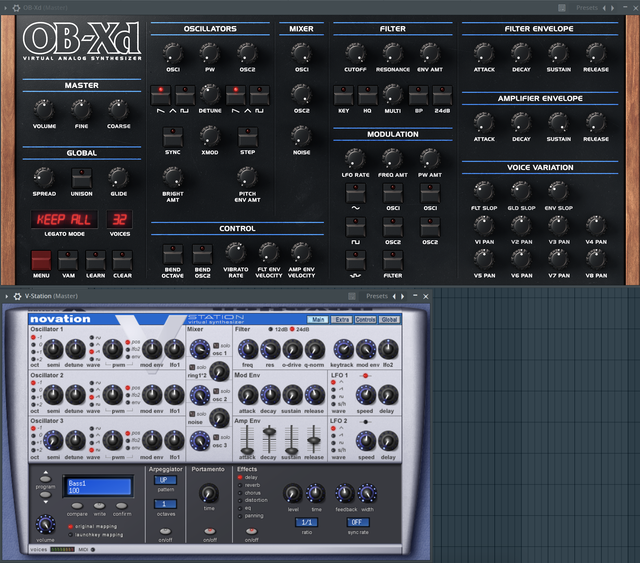Click the V-Station Amp Env release slider
The height and width of the screenshot is (563, 640).
[x=313, y=440]
